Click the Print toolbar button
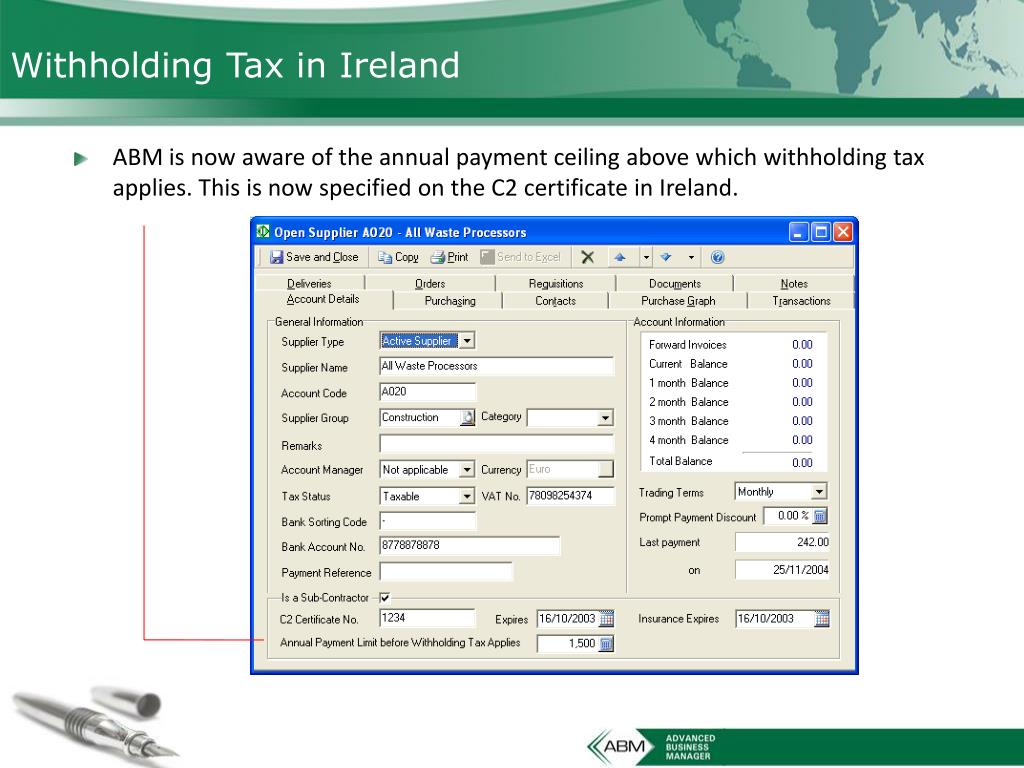The width and height of the screenshot is (1024, 768). 449,257
